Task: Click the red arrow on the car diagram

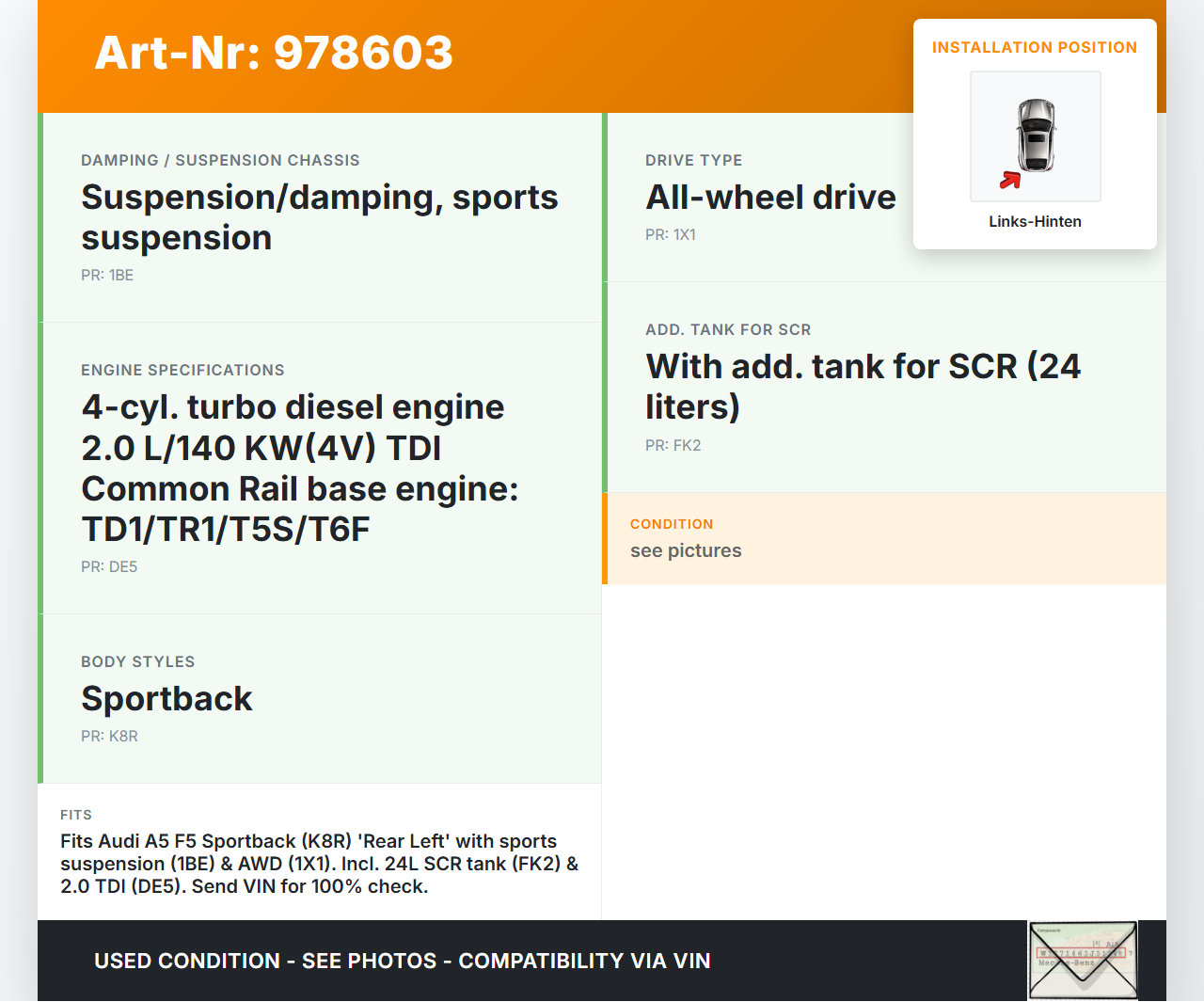Action: [x=1010, y=180]
